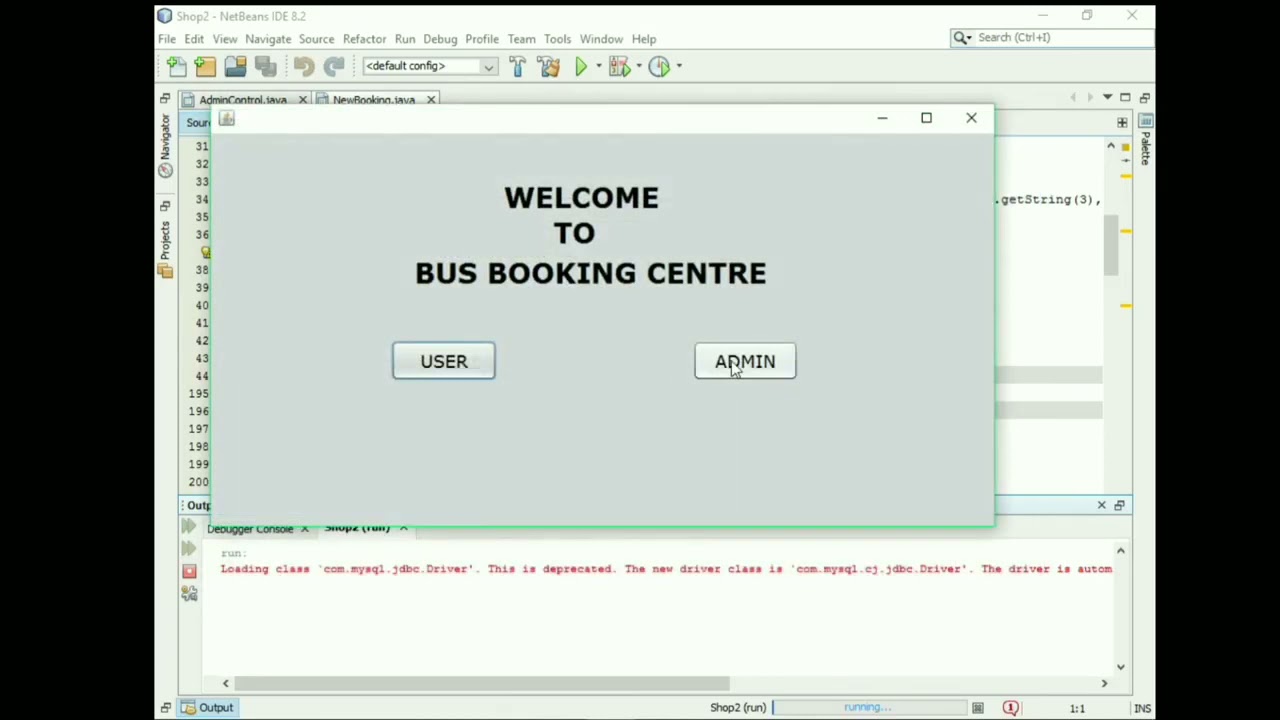The image size is (1280, 720).
Task: Click the Redo arrow icon
Action: (334, 66)
